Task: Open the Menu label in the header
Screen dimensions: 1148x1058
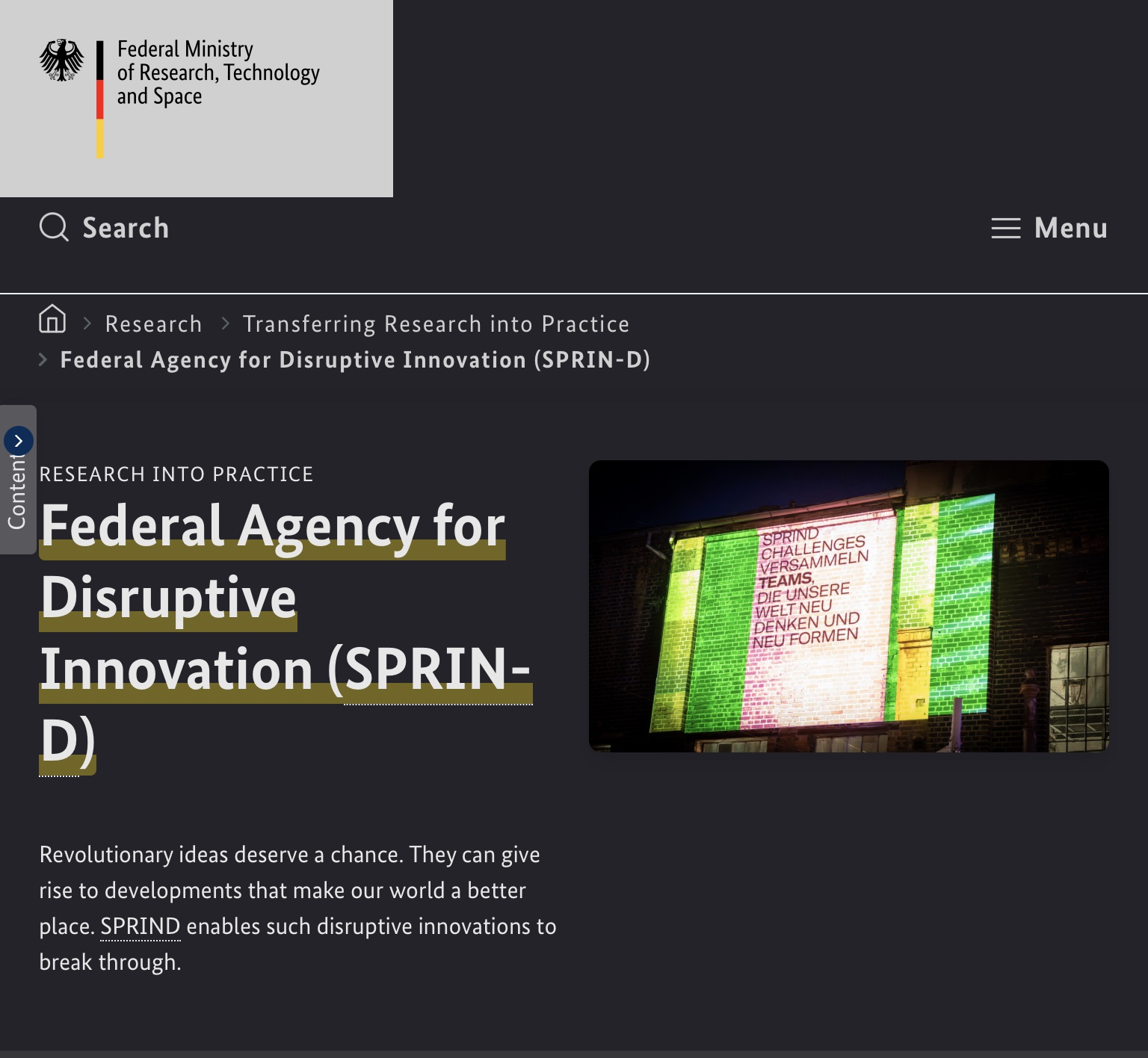Action: click(x=1070, y=228)
